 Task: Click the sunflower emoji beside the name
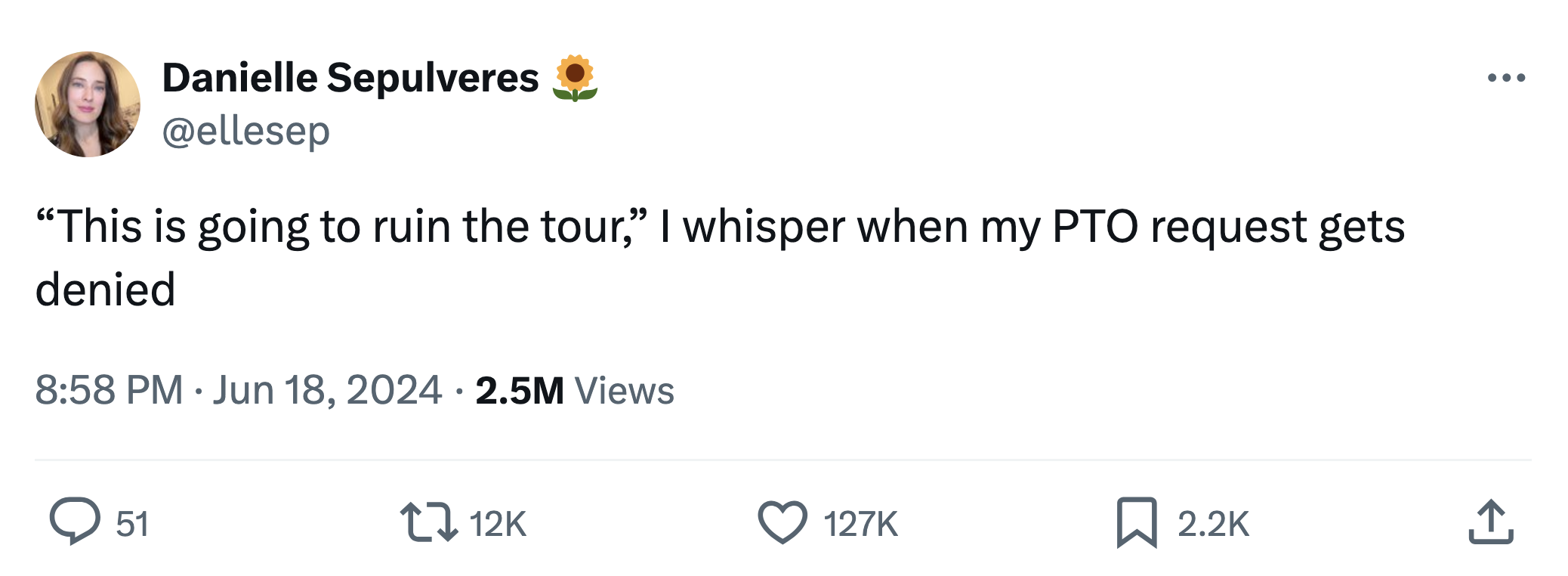575,78
